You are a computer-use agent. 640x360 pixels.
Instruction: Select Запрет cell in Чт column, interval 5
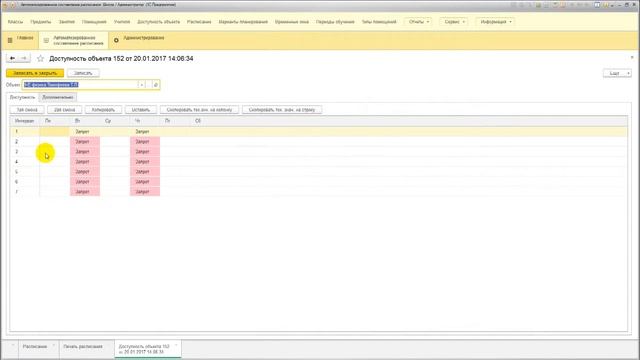pyautogui.click(x=145, y=172)
